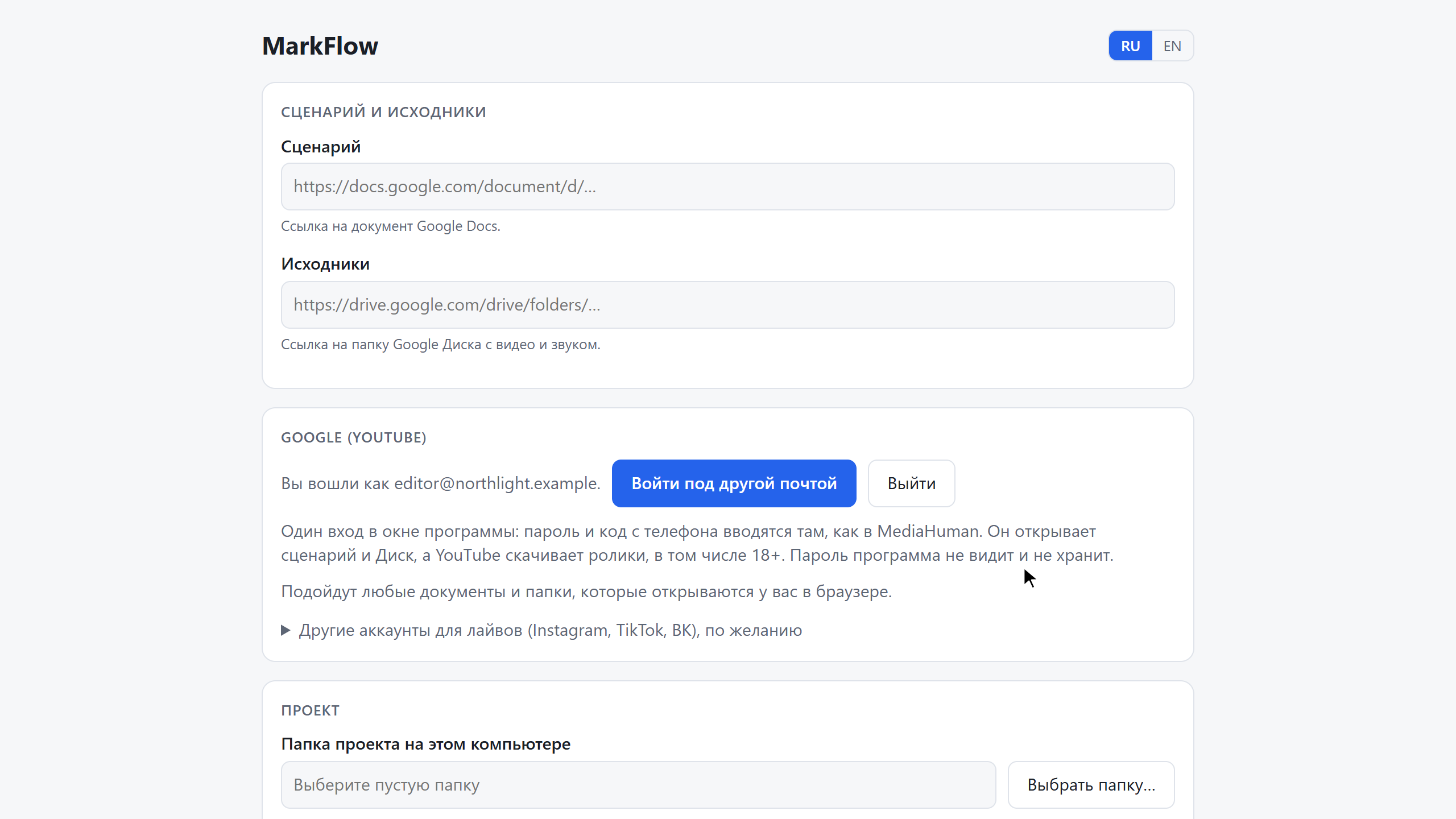Click text Вы вошли как editor@northlight.example.

click(441, 483)
